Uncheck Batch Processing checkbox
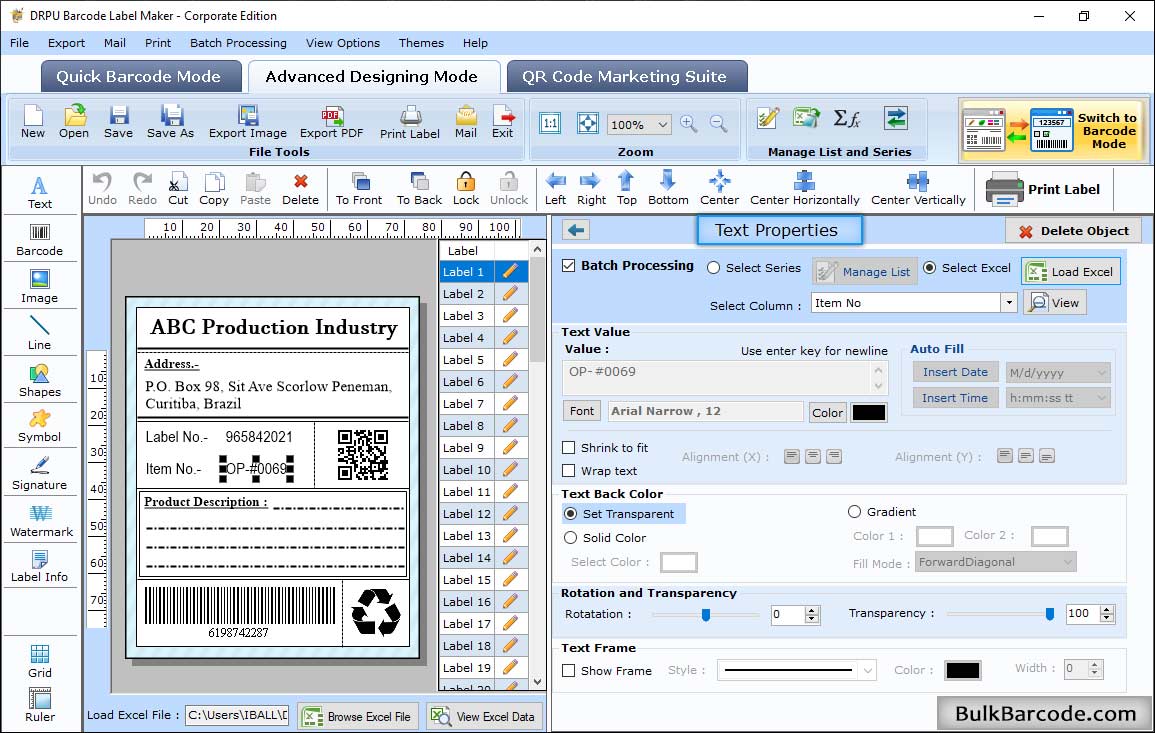 (569, 266)
